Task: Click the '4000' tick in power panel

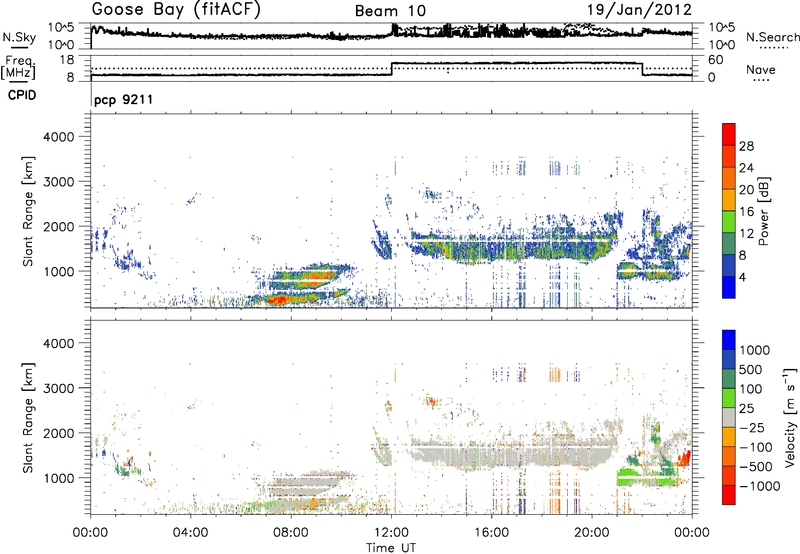Action: coord(58,137)
